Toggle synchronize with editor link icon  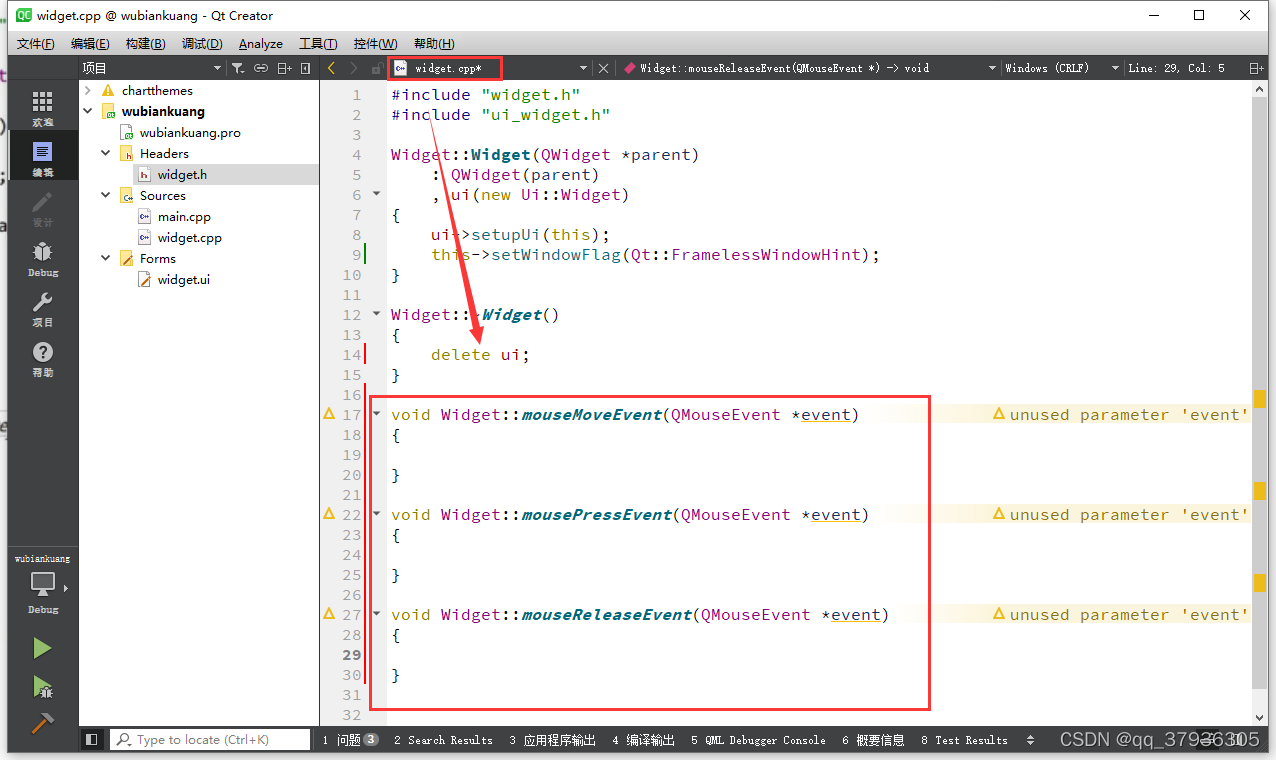point(261,68)
